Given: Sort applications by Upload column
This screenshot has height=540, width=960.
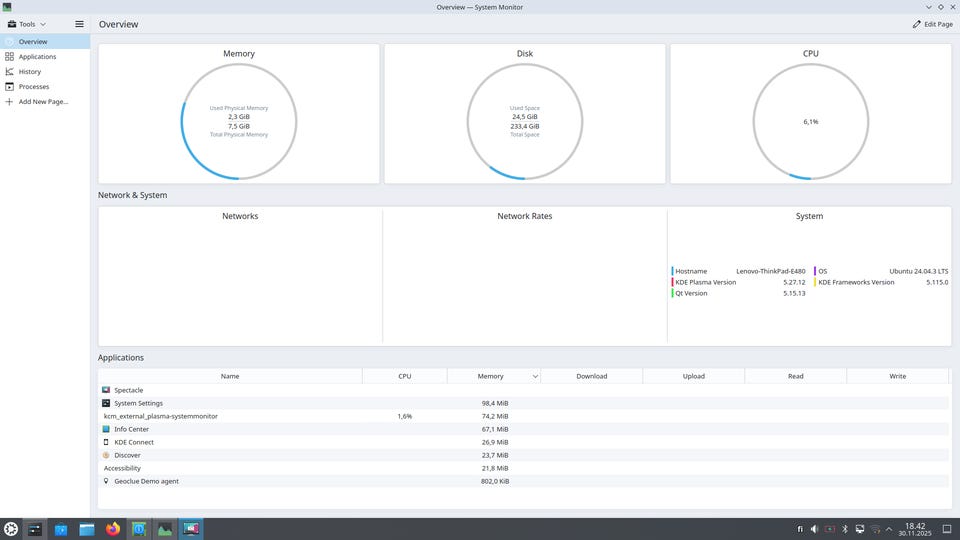Looking at the screenshot, I should click(694, 376).
